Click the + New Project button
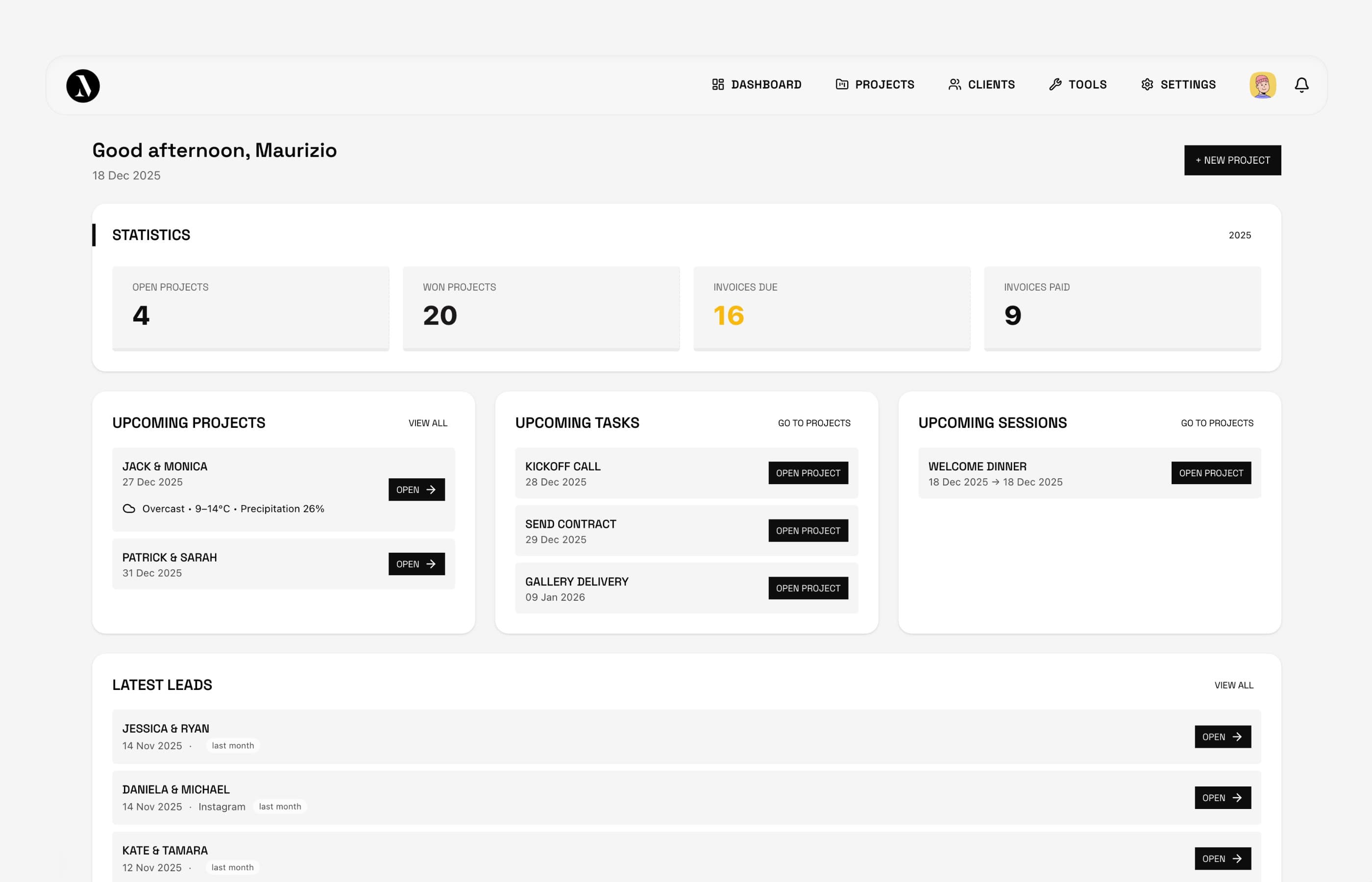This screenshot has width=1372, height=882. click(x=1232, y=160)
